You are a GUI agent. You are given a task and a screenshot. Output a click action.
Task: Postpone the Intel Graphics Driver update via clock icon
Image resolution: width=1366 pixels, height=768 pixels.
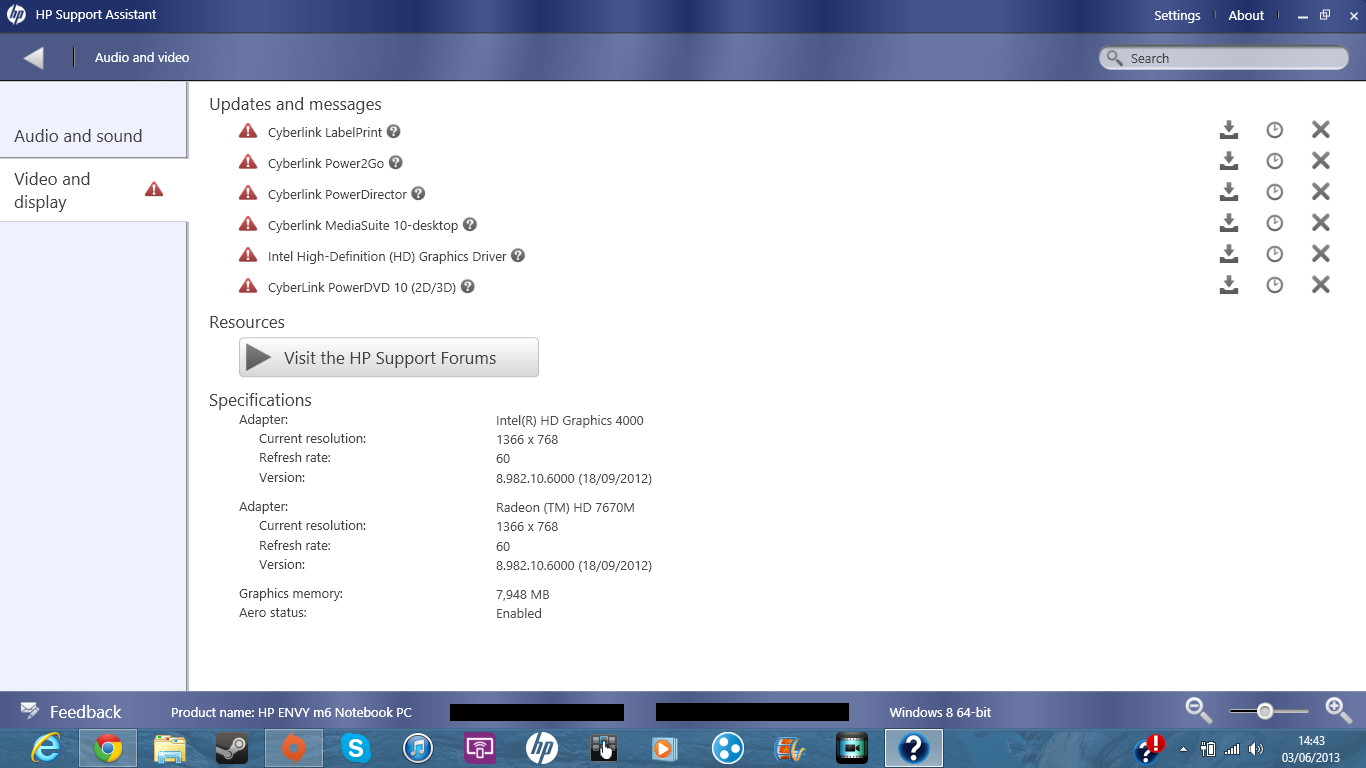1274,254
